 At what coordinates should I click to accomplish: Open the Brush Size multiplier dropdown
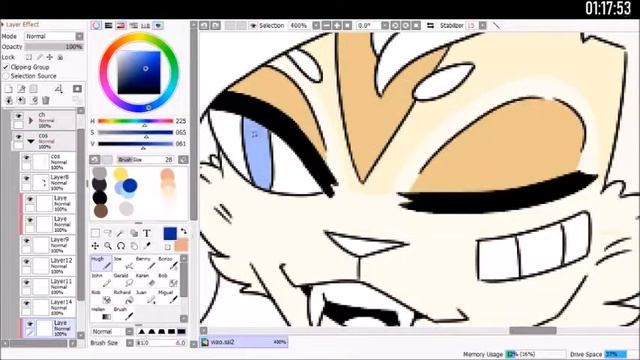[x=130, y=343]
